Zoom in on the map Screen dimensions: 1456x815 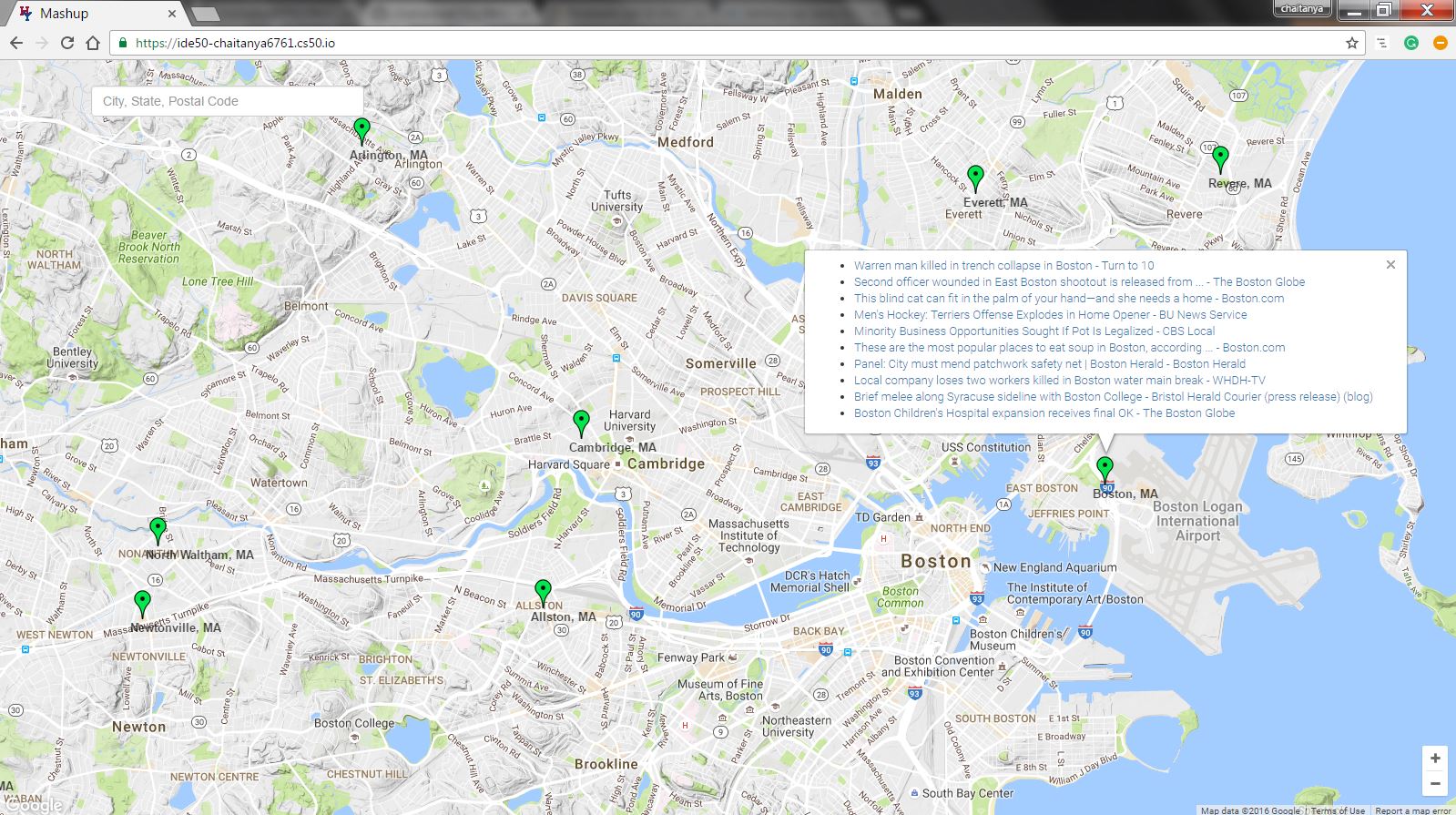[1435, 758]
